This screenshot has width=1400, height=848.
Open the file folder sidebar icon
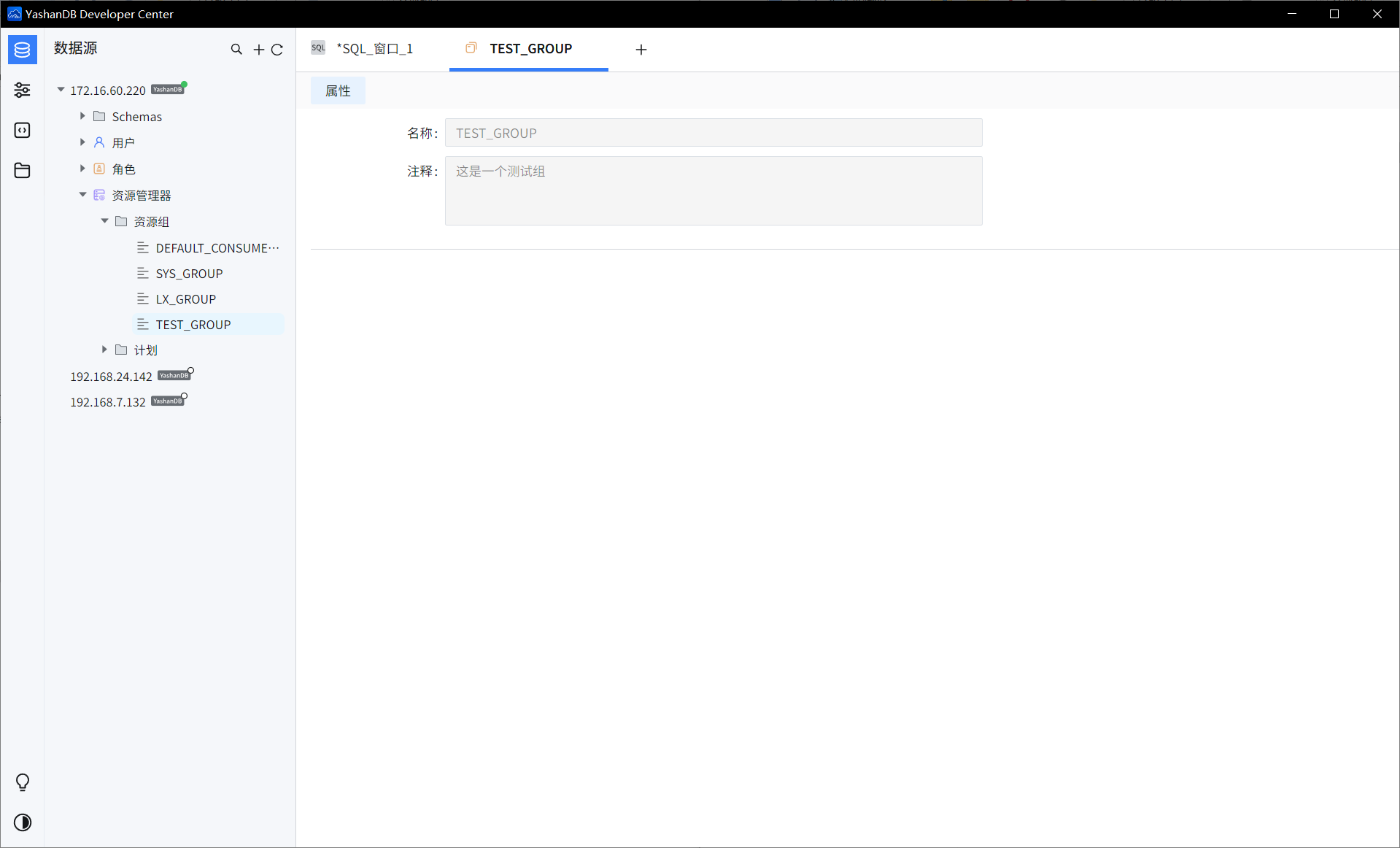(23, 170)
